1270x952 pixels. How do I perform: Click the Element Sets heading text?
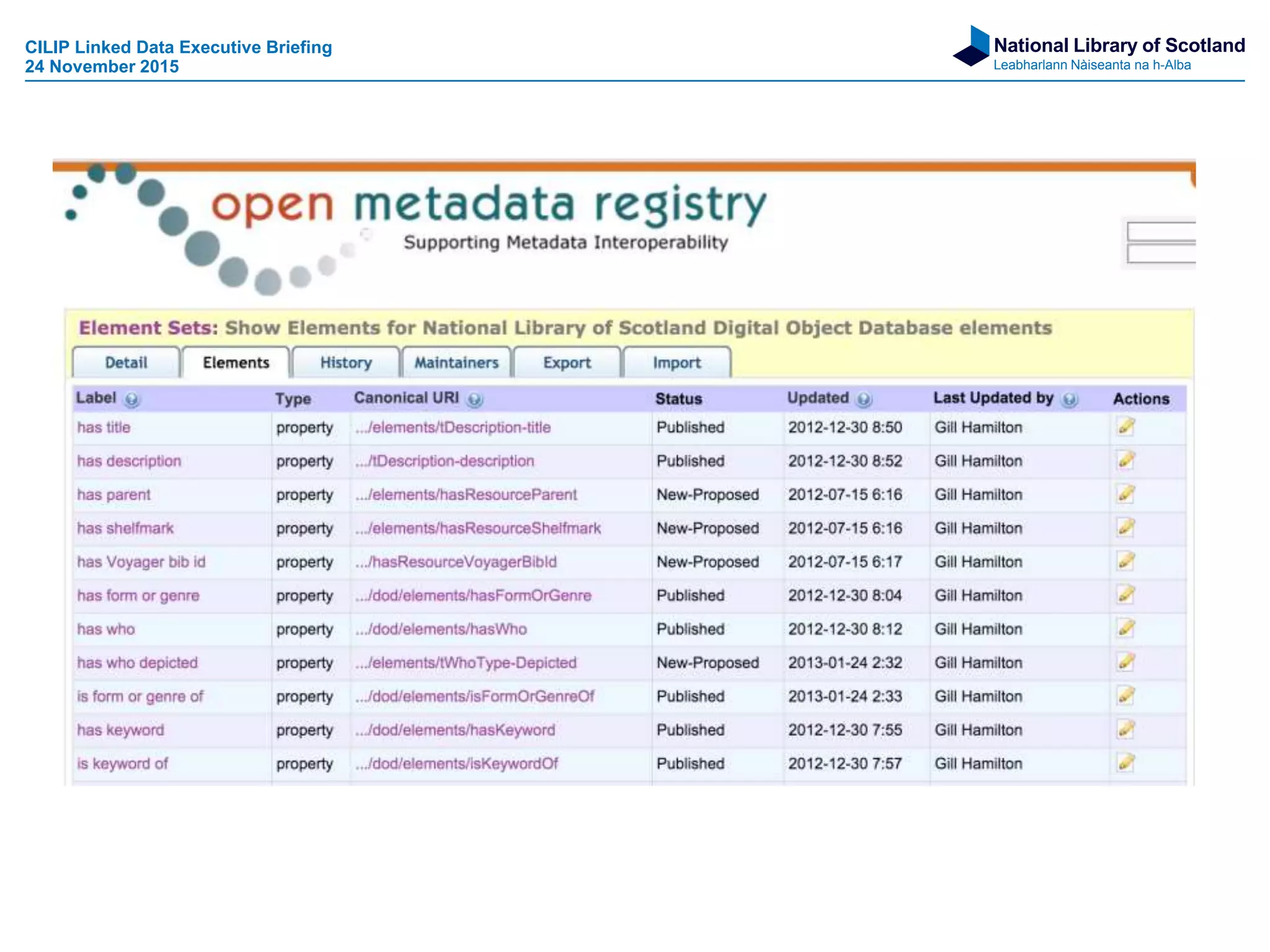pos(565,328)
